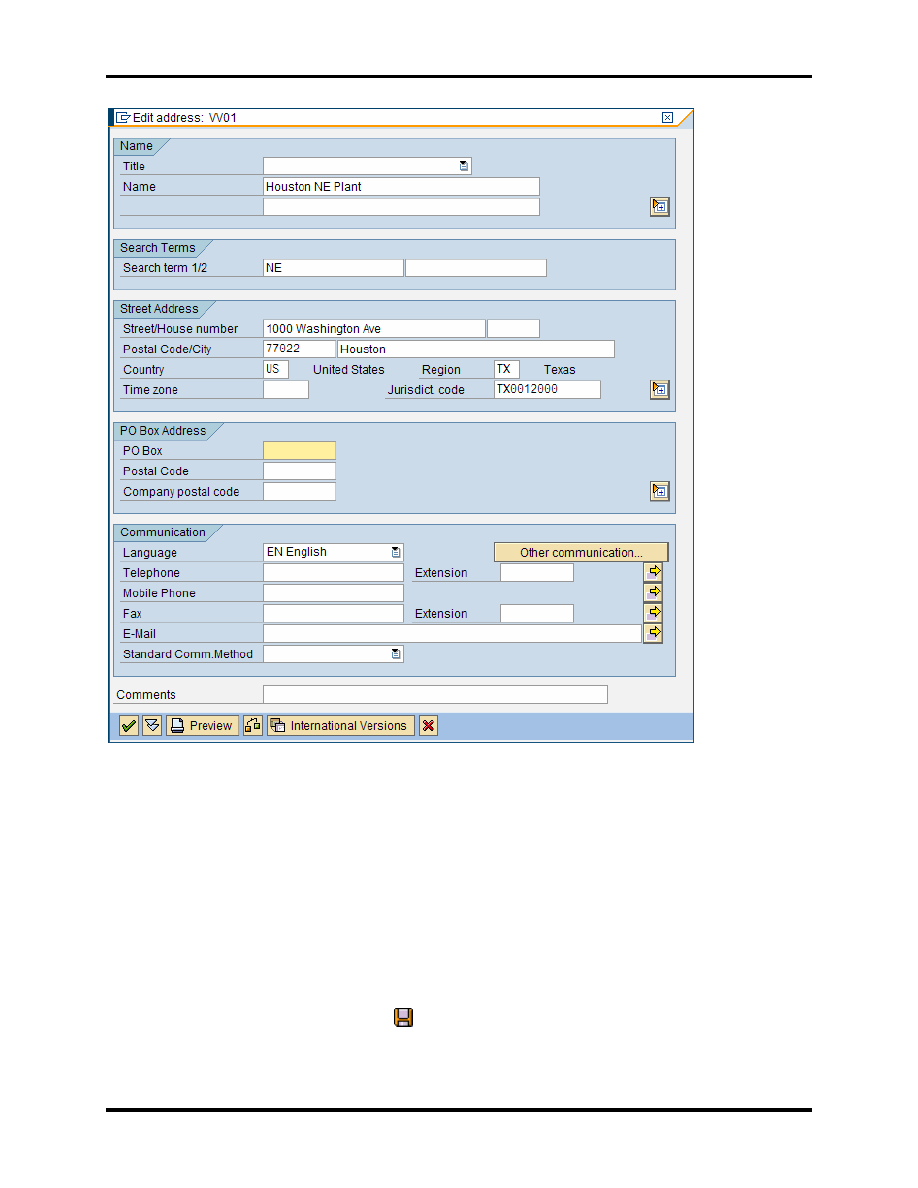Click the yellow PO Box input field
918x1188 pixels.
click(x=299, y=451)
